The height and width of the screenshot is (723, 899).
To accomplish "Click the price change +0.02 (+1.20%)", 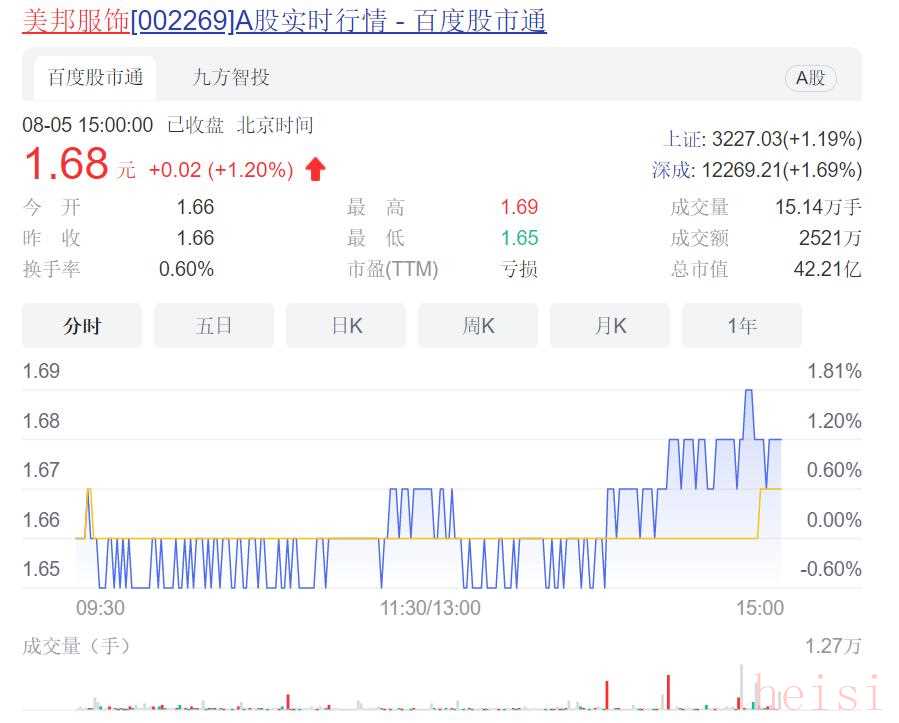I will tap(221, 170).
